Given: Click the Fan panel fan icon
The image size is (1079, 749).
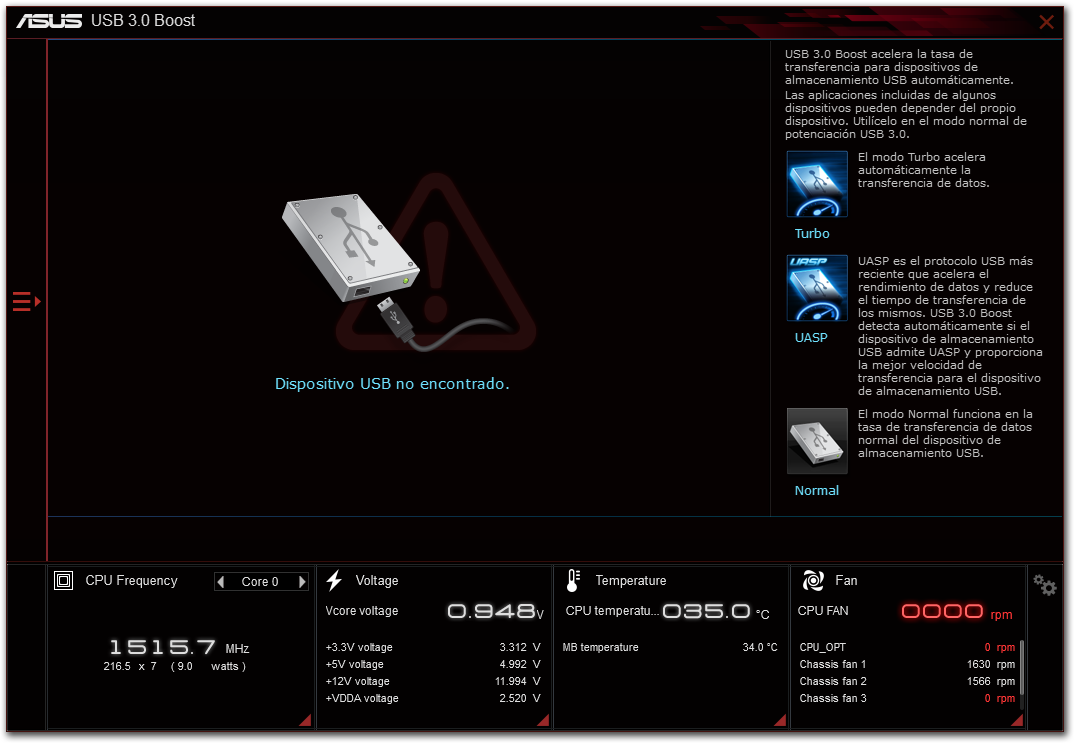Looking at the screenshot, I should pyautogui.click(x=813, y=580).
